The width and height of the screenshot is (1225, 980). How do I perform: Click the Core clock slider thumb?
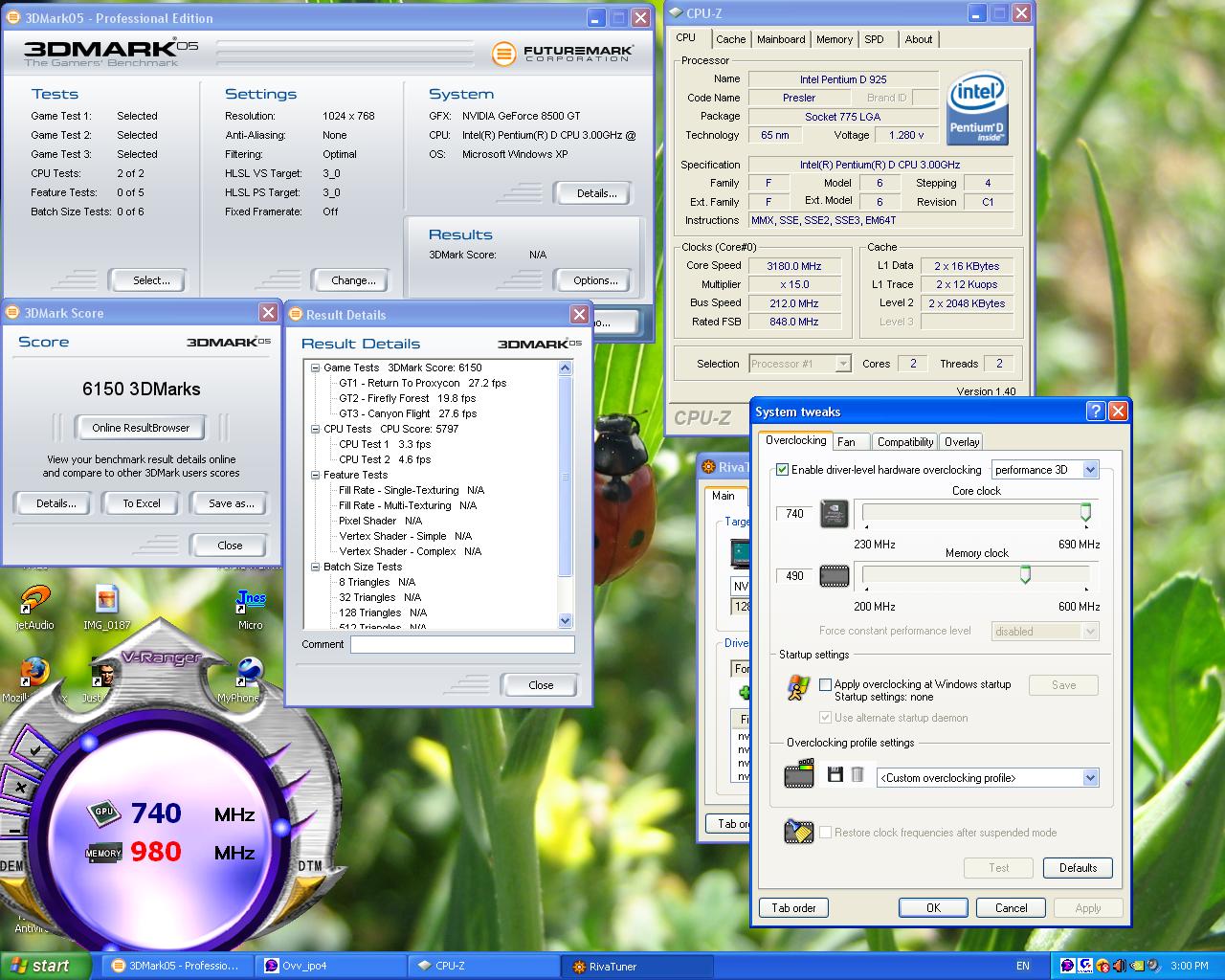pos(1085,513)
